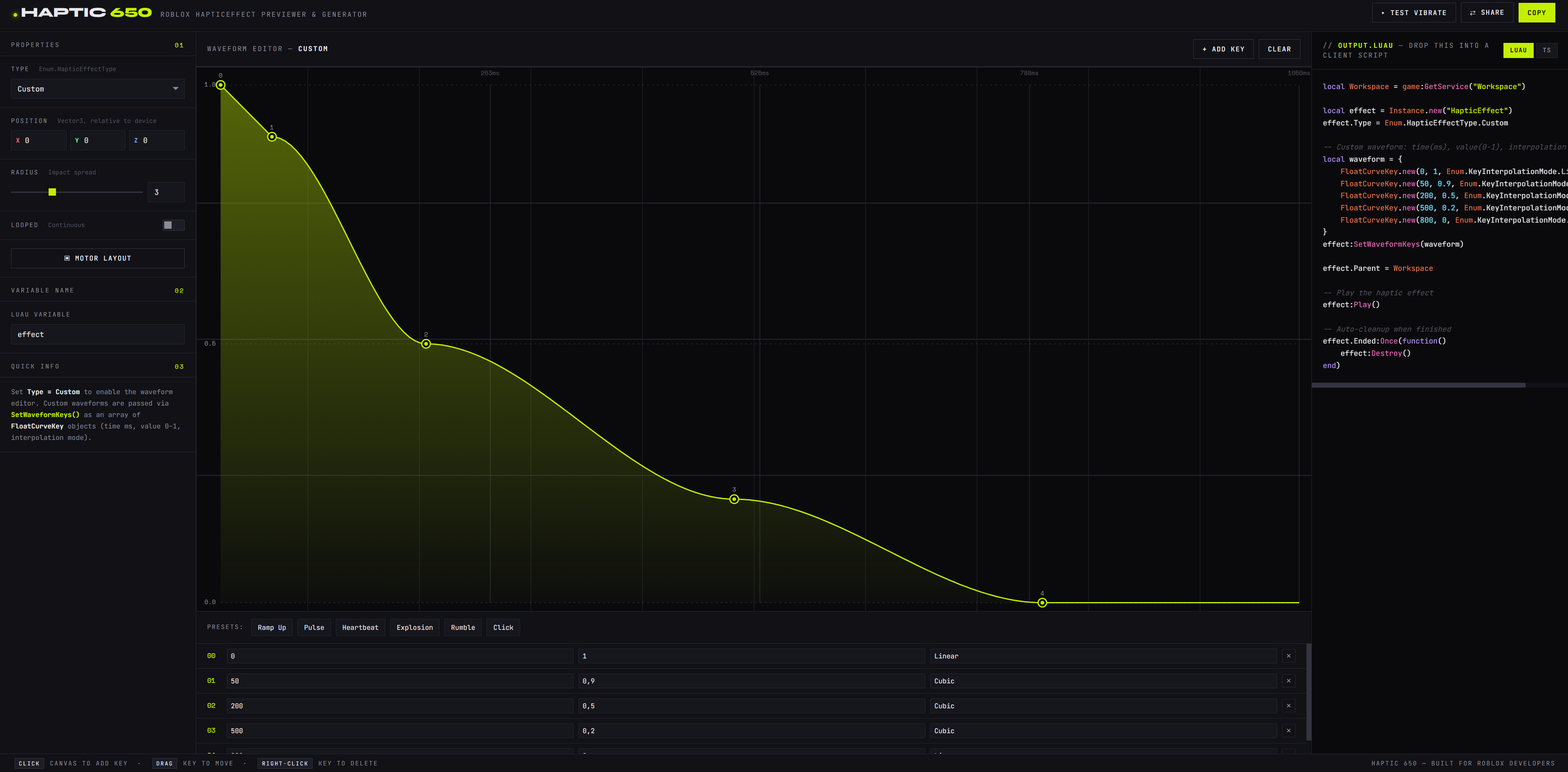The image size is (1568, 772).
Task: Open interpolation dropdown for row 00 showing Linear
Action: 1103,656
